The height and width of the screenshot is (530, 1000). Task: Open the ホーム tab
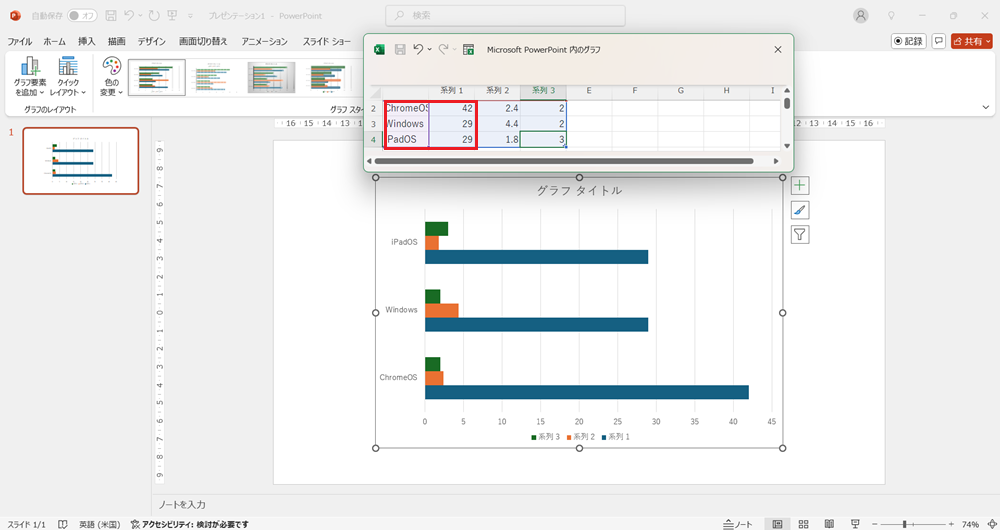pos(54,41)
